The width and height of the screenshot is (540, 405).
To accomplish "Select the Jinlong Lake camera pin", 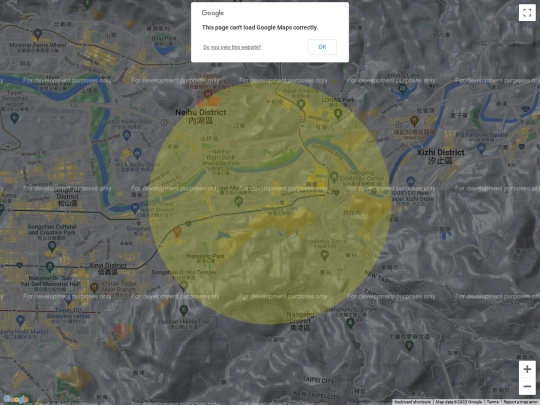I will (x=402, y=89).
